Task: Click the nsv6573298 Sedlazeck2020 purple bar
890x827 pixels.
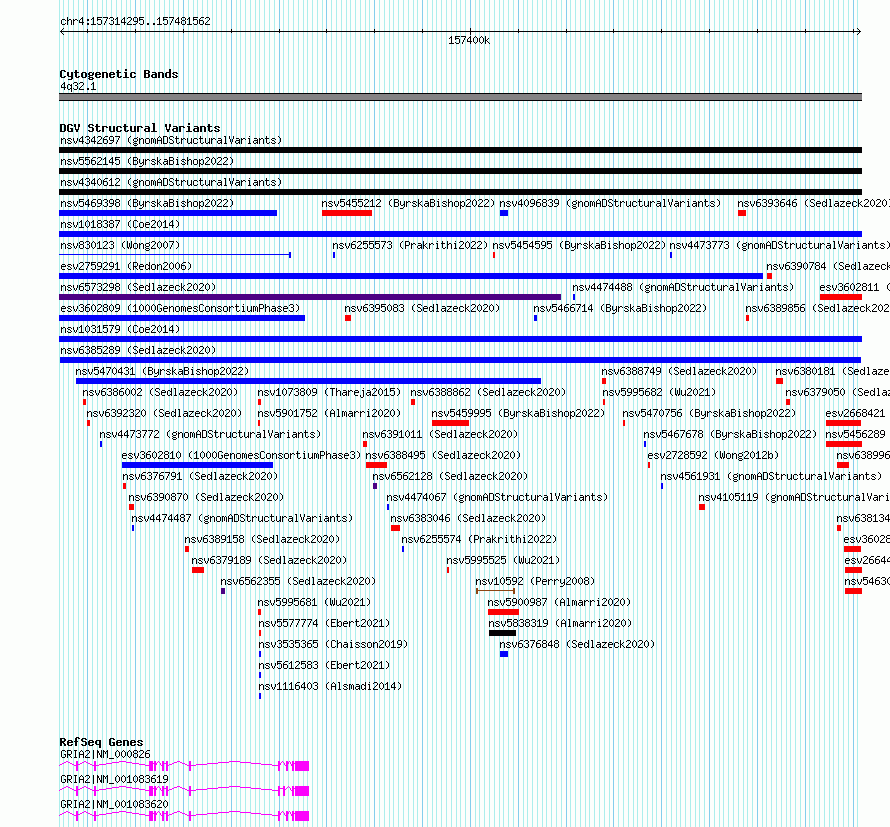Action: 310,297
